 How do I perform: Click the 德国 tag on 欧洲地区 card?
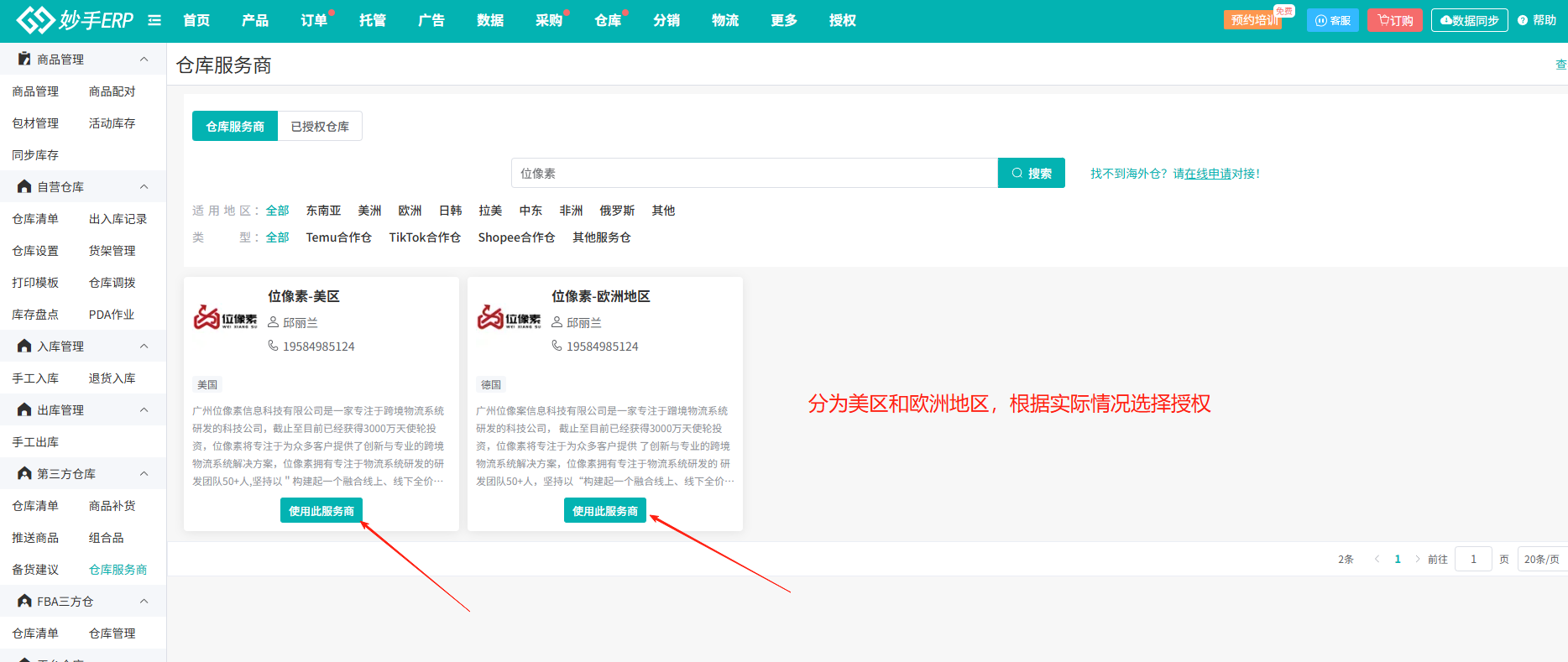coord(491,384)
